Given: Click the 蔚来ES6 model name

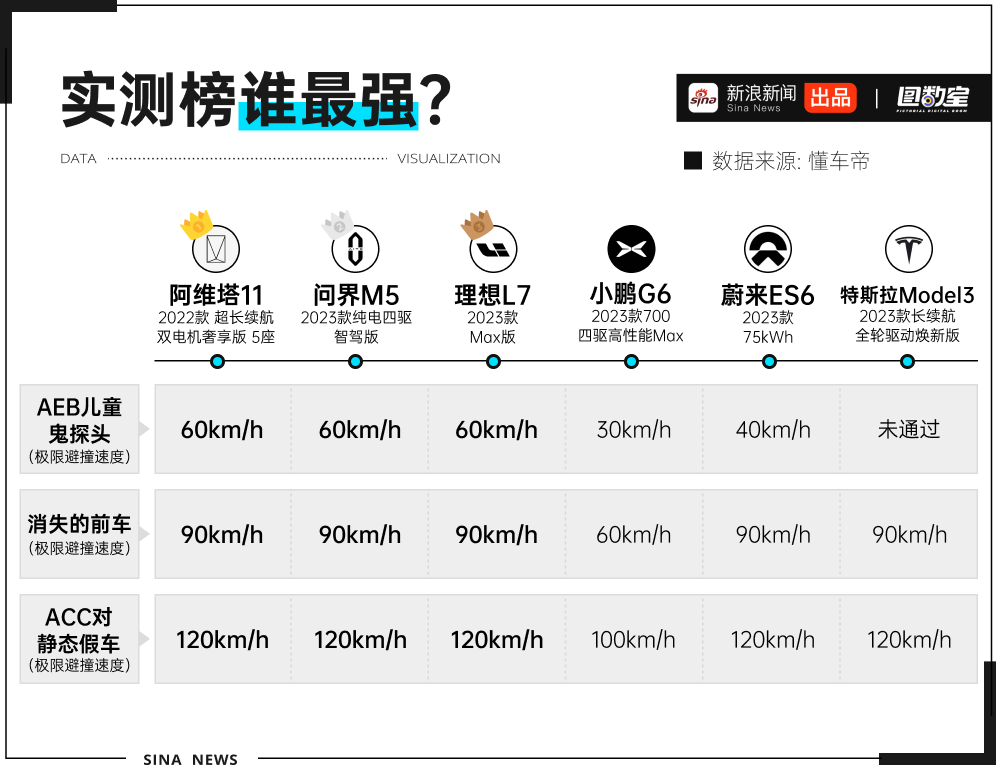Looking at the screenshot, I should pos(767,295).
